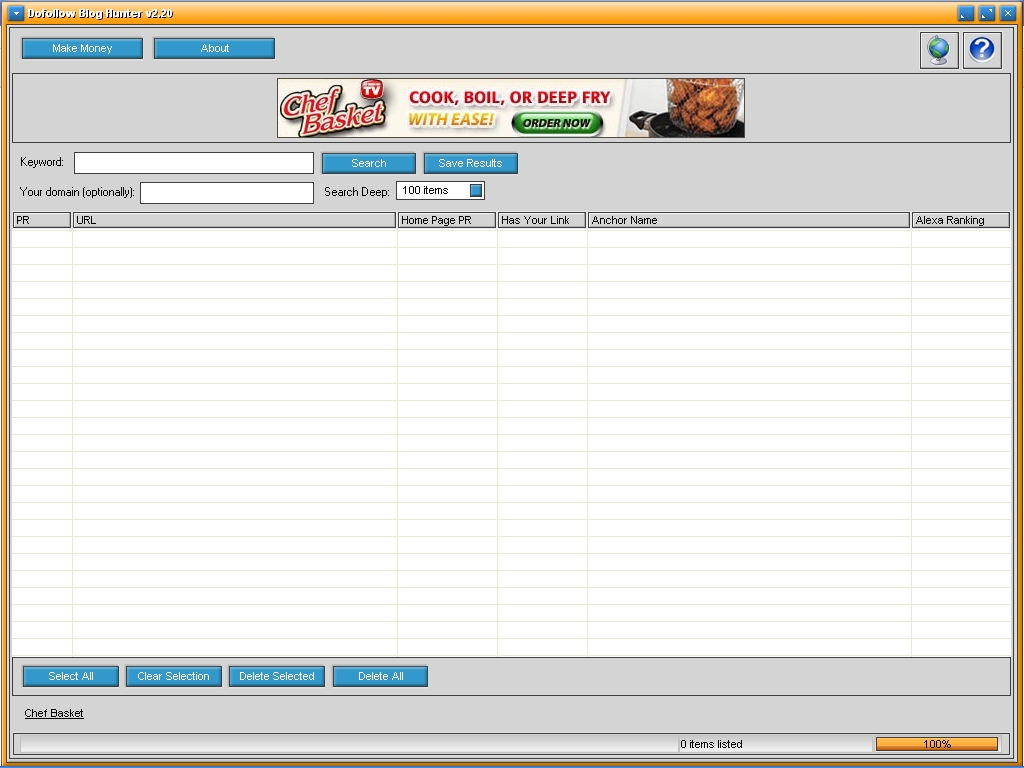This screenshot has height=768, width=1024.
Task: Focus the Your domain input field
Action: tap(227, 193)
